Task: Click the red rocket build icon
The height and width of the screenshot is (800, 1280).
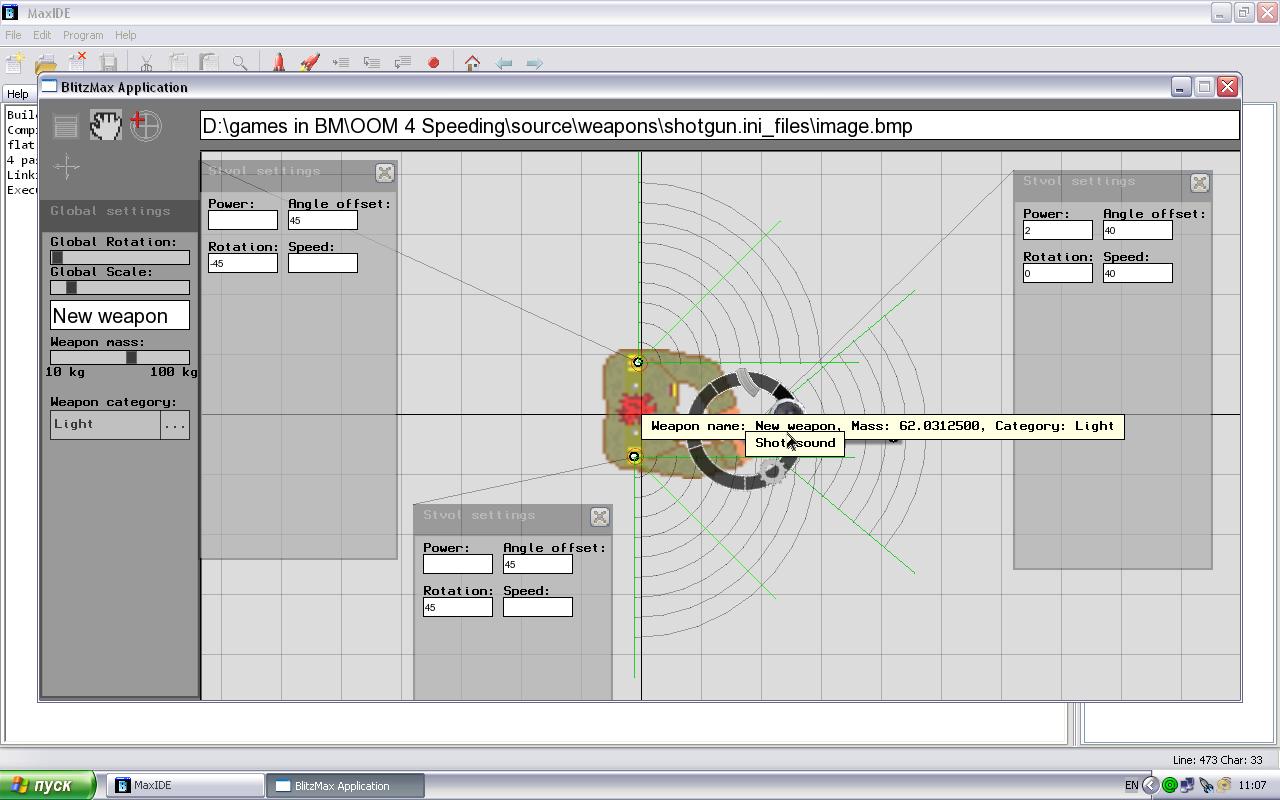Action: tap(279, 62)
